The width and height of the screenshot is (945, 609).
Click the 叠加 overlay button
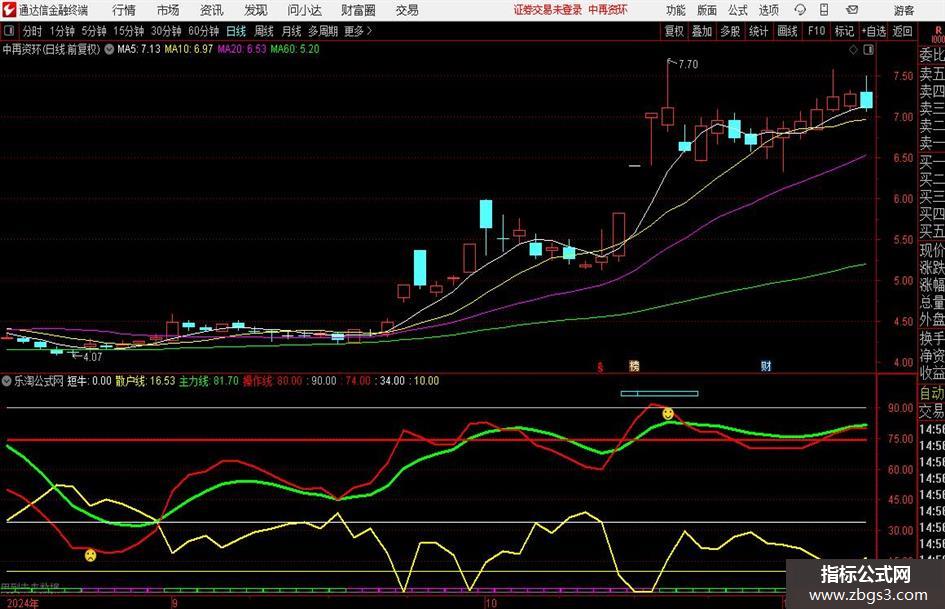(x=702, y=31)
